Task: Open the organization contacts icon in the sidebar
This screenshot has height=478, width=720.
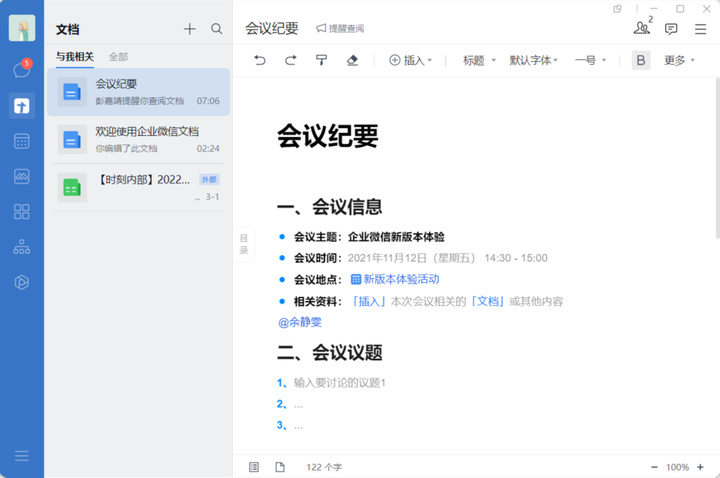Action: click(22, 247)
